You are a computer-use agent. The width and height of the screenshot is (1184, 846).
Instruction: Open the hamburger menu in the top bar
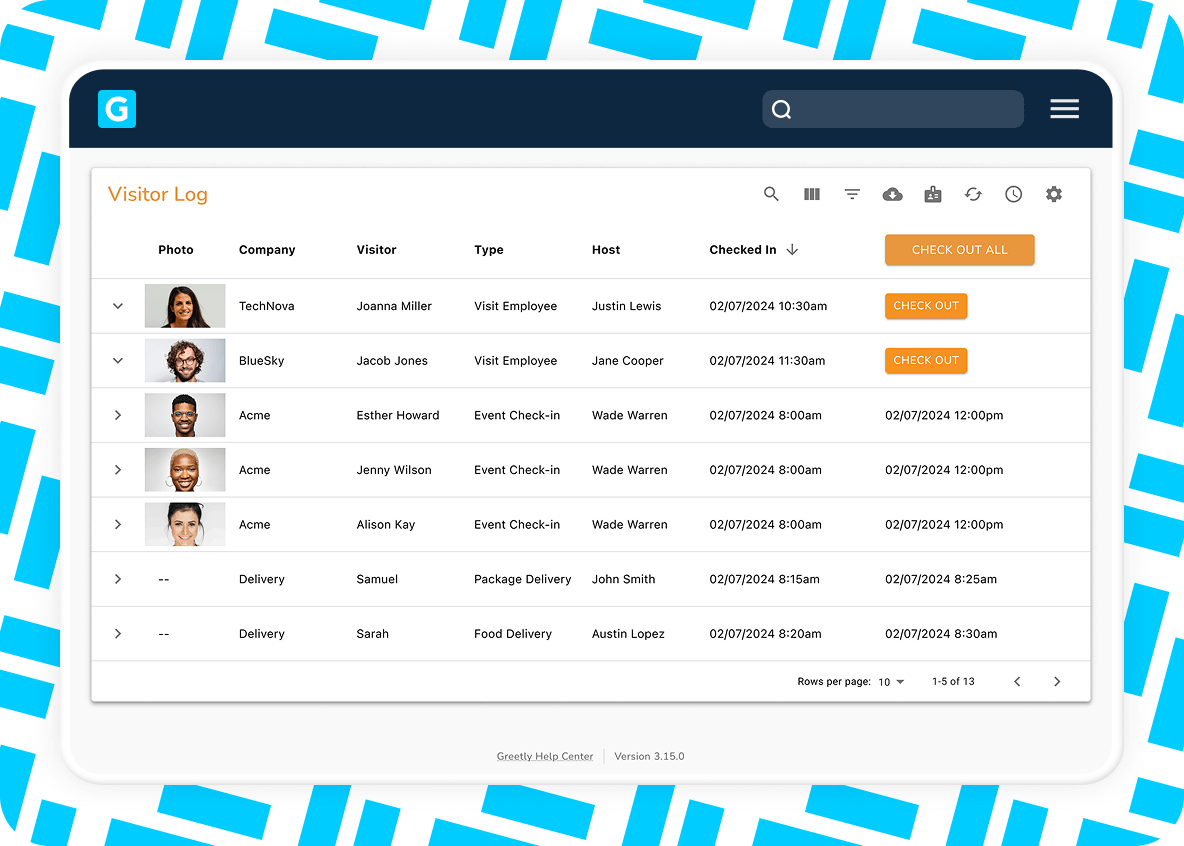1064,108
